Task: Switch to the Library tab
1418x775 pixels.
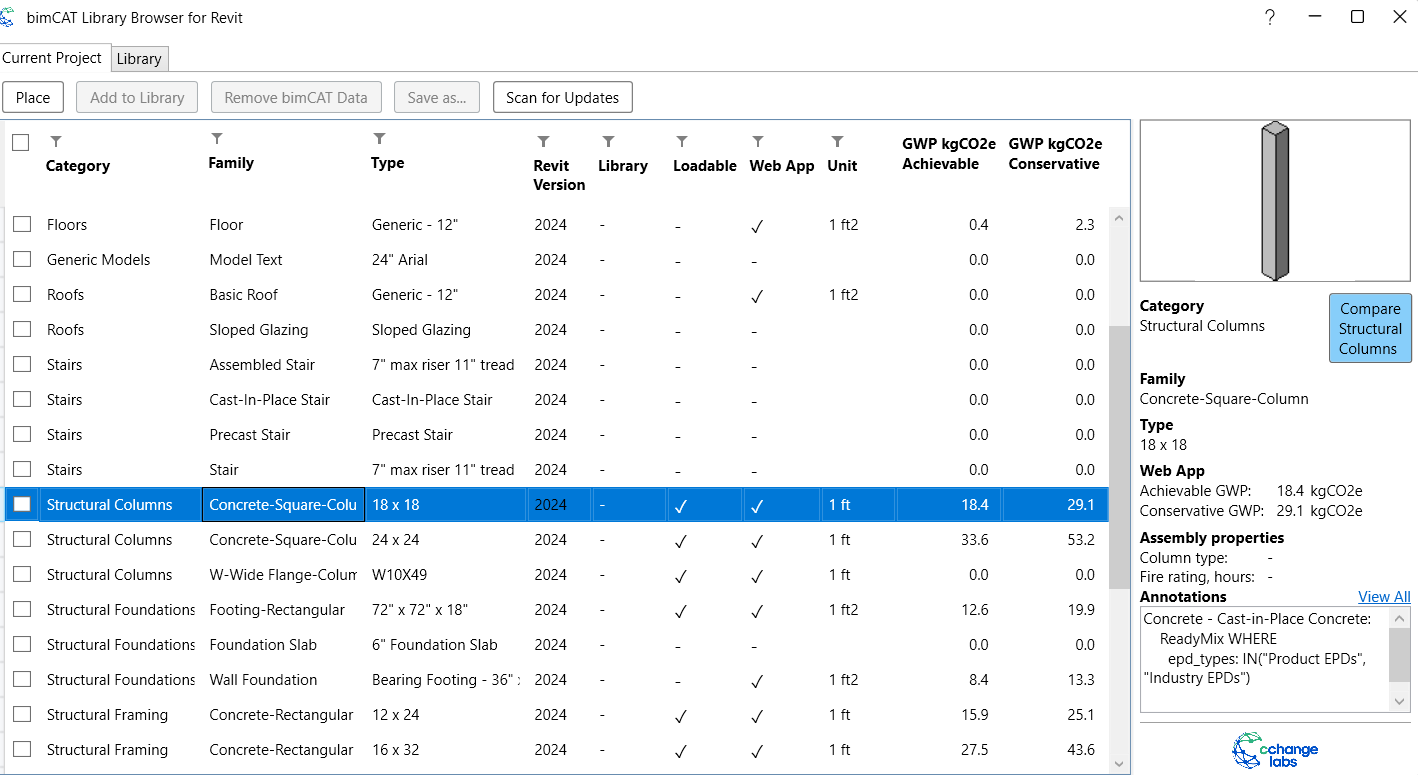Action: click(x=139, y=59)
